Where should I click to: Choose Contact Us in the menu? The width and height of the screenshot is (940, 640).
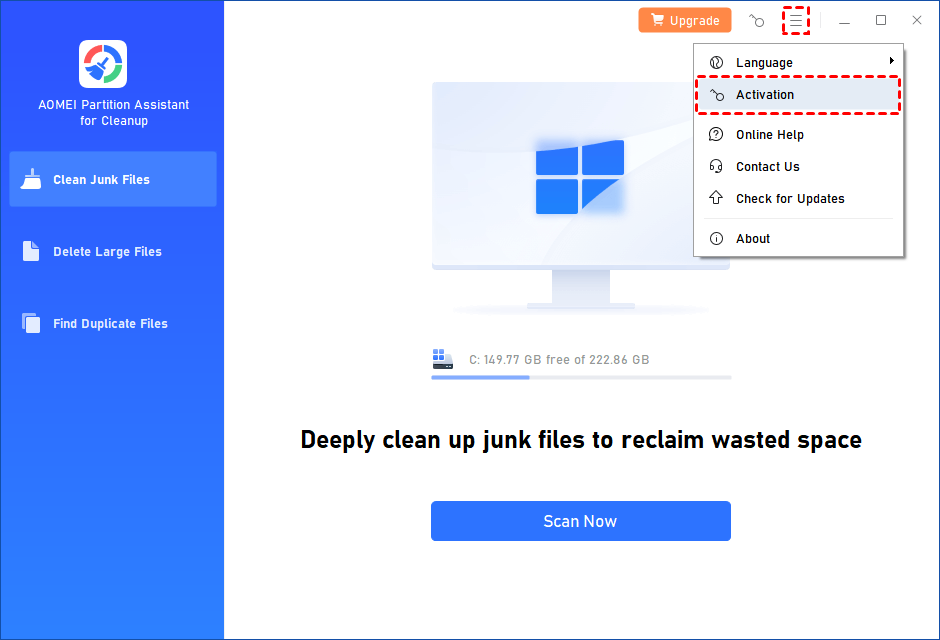[x=799, y=167]
